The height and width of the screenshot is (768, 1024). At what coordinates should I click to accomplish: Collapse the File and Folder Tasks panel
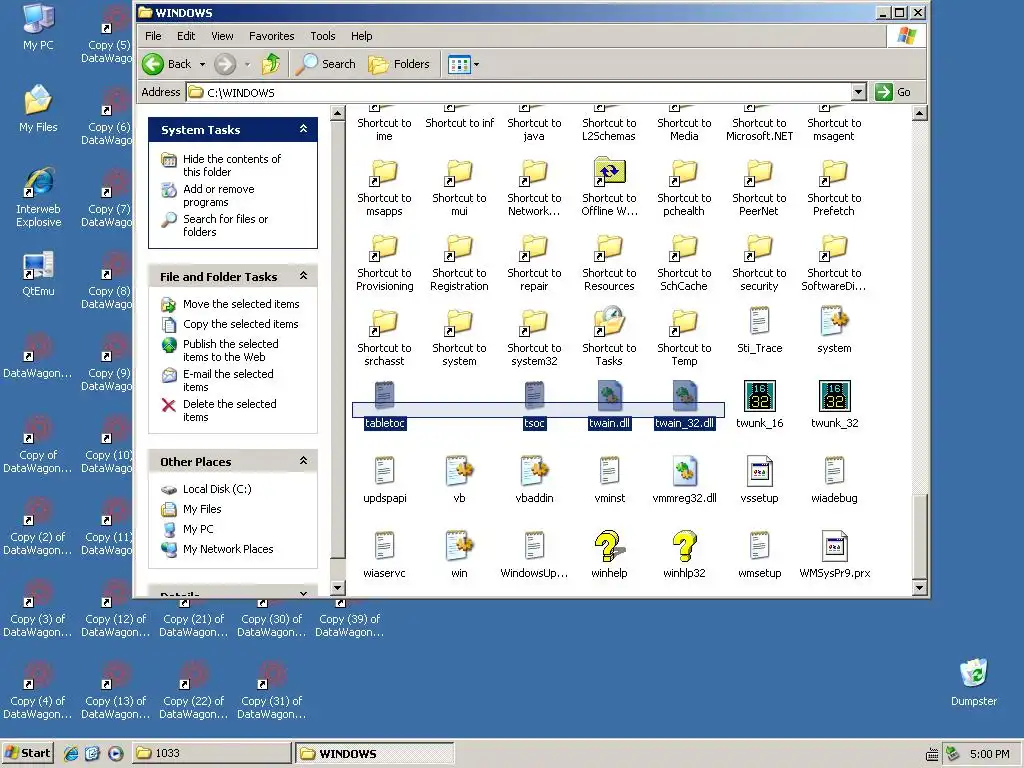[303, 276]
